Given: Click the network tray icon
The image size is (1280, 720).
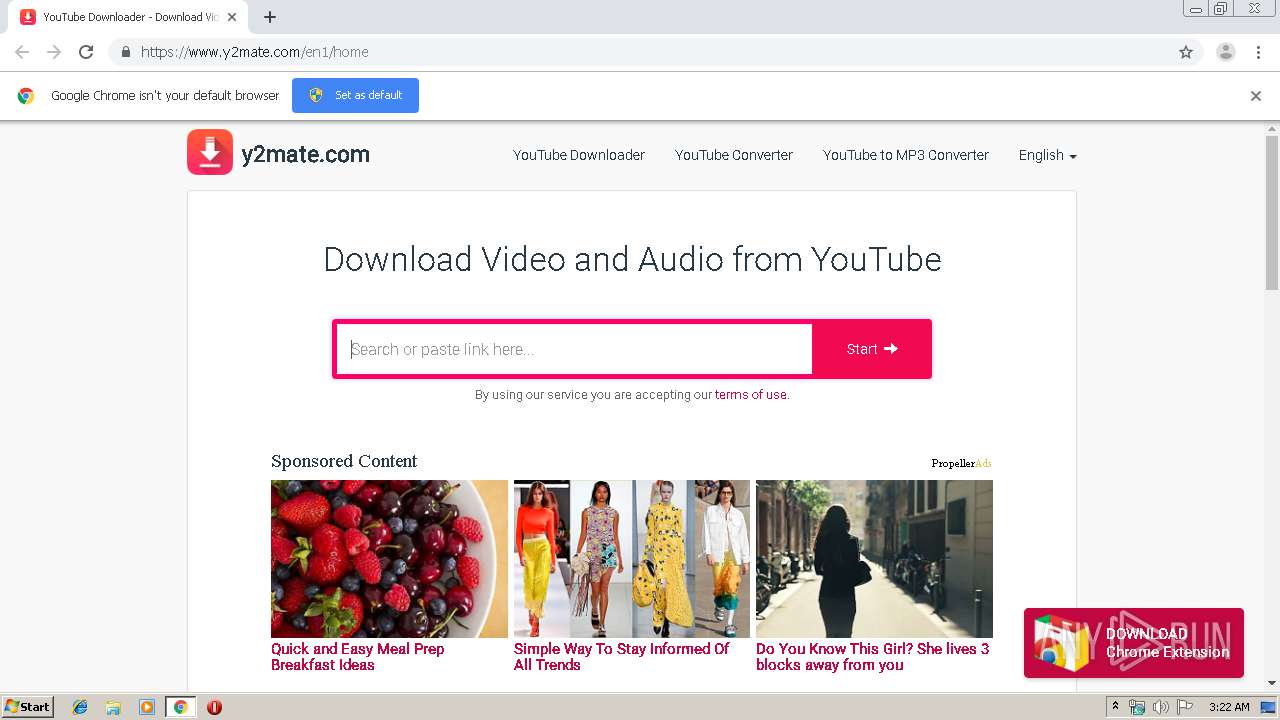Looking at the screenshot, I should tap(1137, 707).
